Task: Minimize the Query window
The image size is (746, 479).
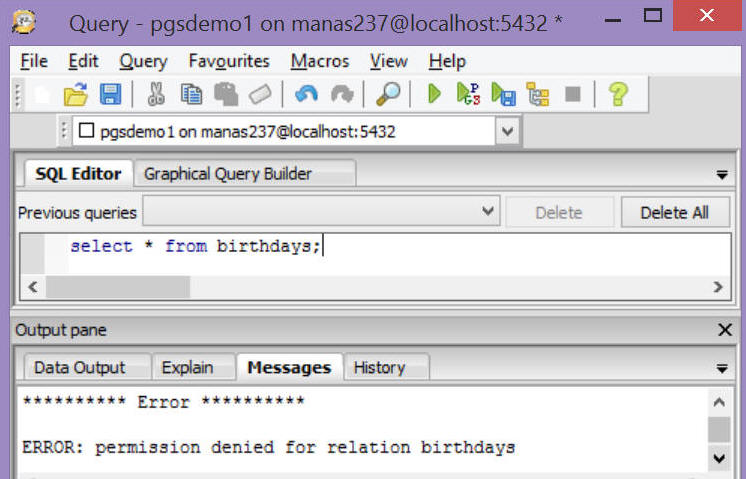Action: (x=613, y=20)
